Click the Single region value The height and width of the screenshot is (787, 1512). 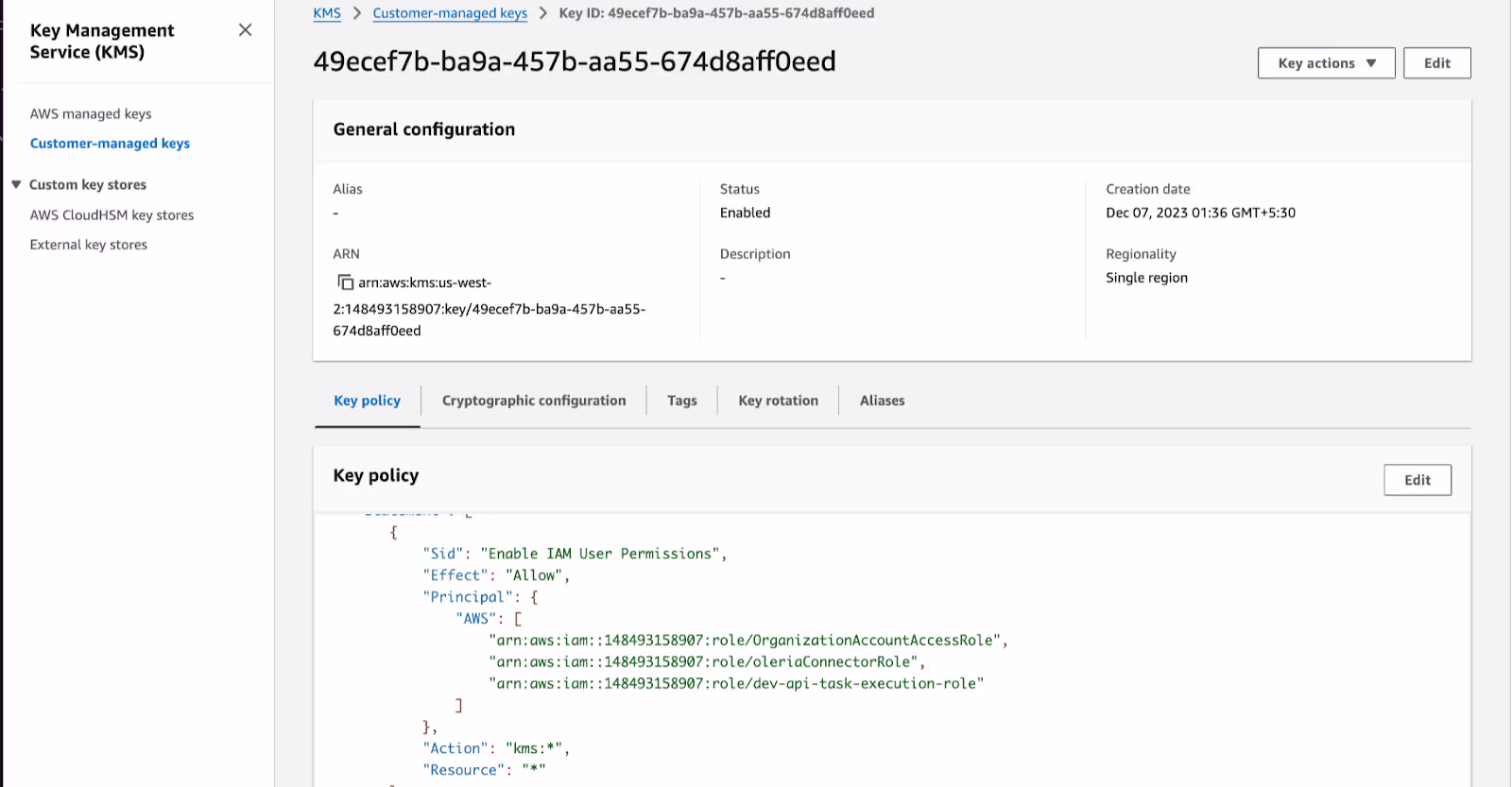pyautogui.click(x=1146, y=278)
